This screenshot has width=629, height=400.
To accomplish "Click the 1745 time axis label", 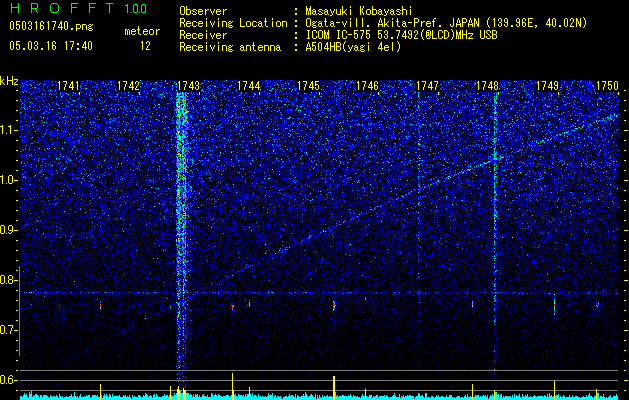I will 308,86.
